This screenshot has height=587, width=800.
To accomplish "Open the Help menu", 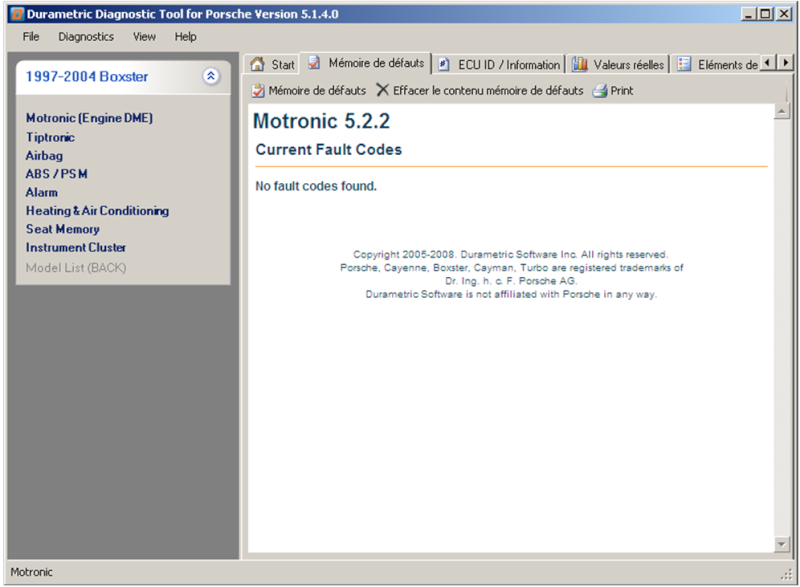I will [185, 37].
